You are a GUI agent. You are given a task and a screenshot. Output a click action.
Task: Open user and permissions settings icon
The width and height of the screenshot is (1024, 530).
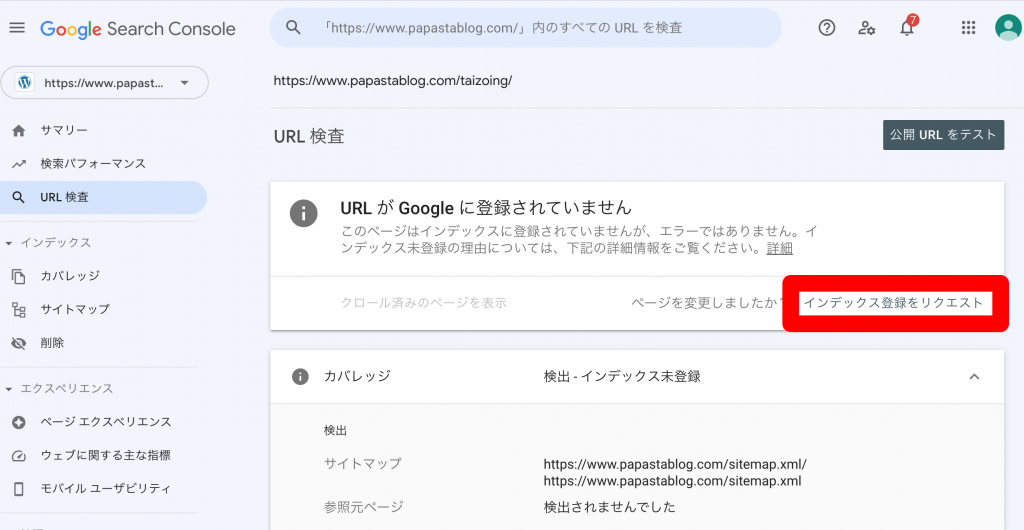pos(866,28)
